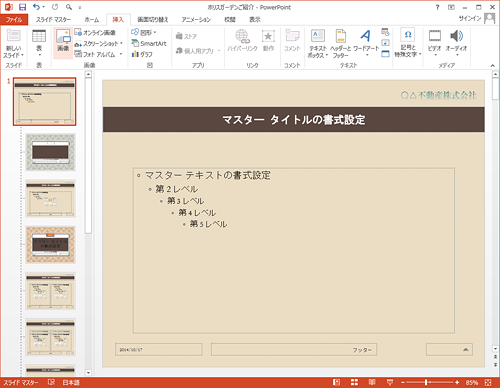Screen dimensions: 500x388
Task: Switch to normal view from status bar
Action: coord(336,382)
